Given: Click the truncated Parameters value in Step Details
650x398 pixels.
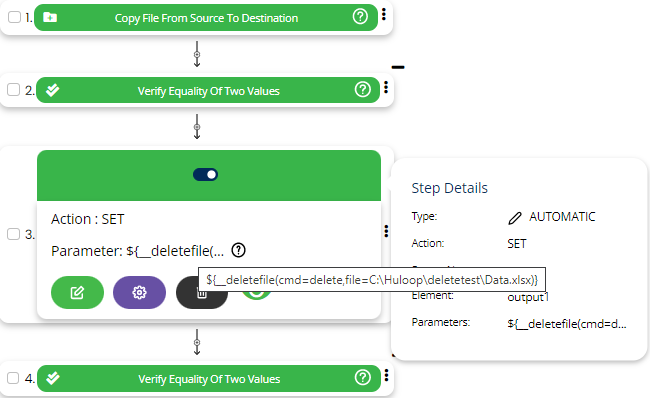Looking at the screenshot, I should (567, 324).
